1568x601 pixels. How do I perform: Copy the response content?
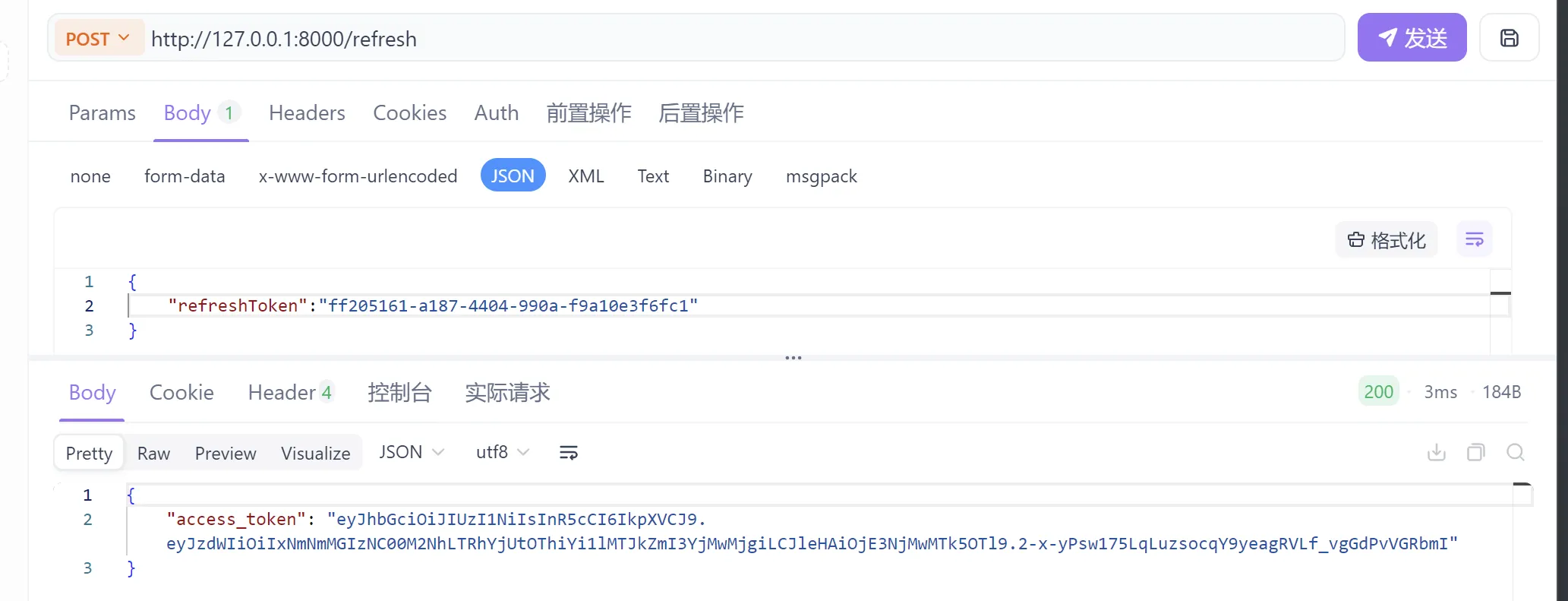(x=1475, y=453)
